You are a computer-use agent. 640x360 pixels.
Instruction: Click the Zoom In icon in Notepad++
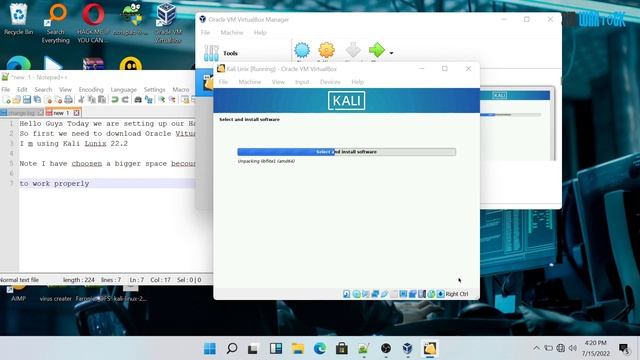point(162,100)
